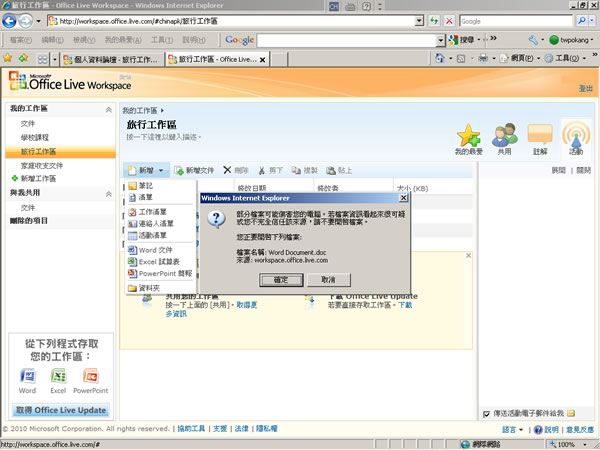Click the 協助工具 footer link
The height and width of the screenshot is (450, 600).
191,429
